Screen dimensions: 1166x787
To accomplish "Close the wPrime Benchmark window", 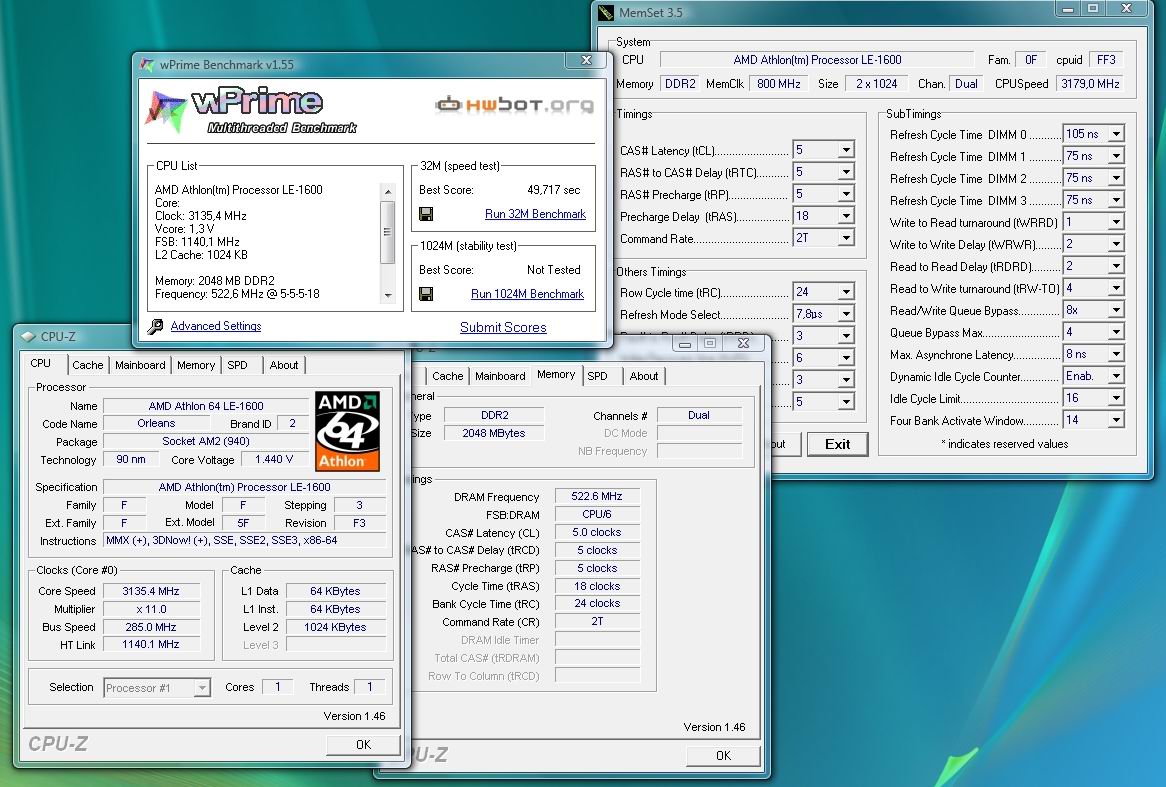I will [586, 60].
